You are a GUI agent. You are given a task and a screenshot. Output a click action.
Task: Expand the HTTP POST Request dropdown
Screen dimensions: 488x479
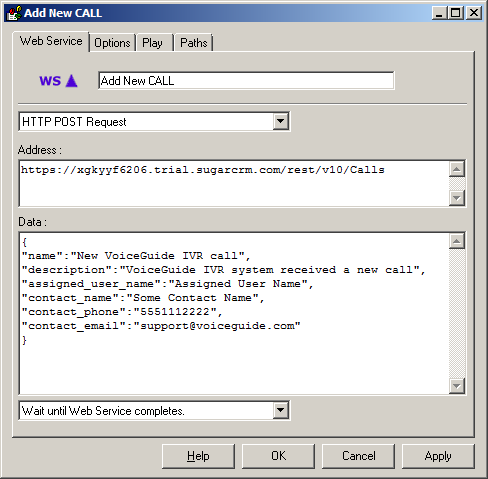pyautogui.click(x=281, y=121)
